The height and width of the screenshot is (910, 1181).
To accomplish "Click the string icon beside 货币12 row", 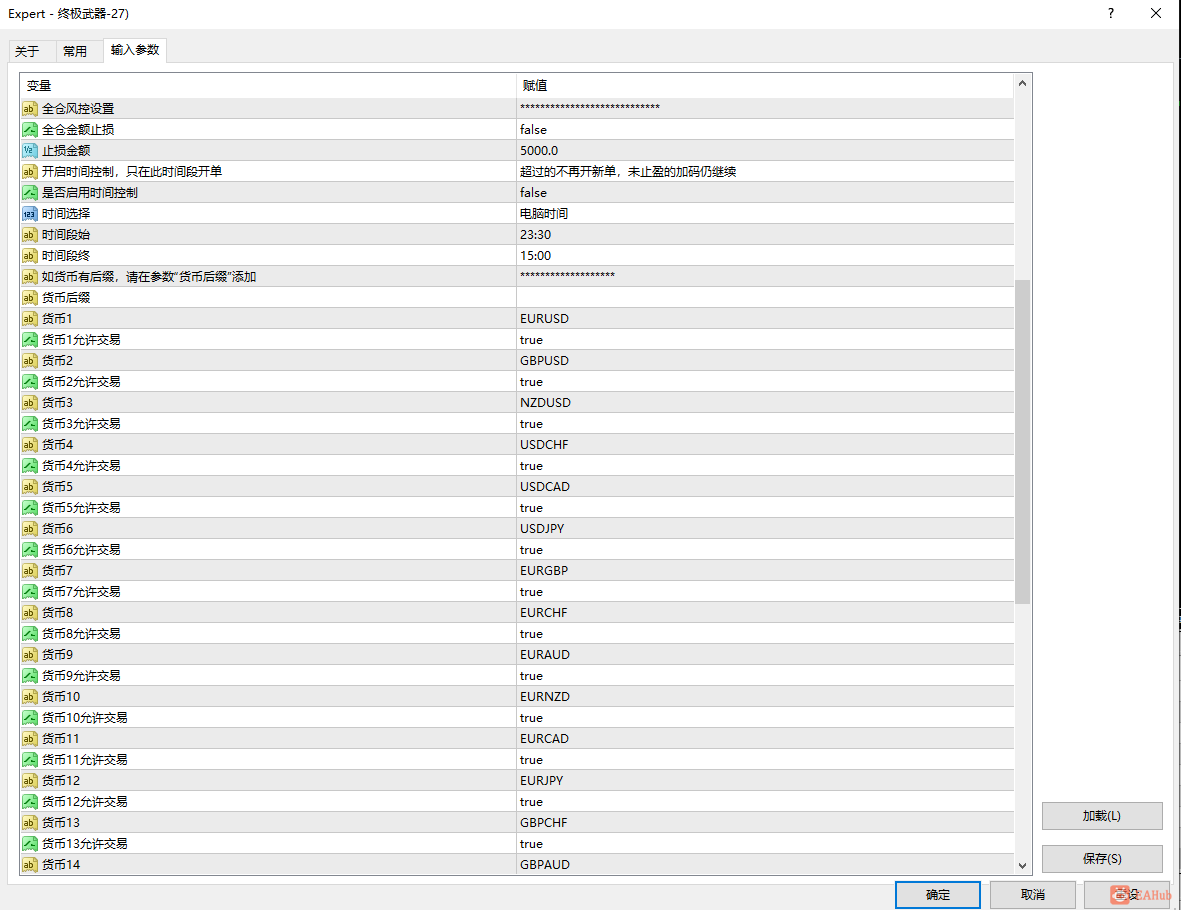I will click(29, 781).
